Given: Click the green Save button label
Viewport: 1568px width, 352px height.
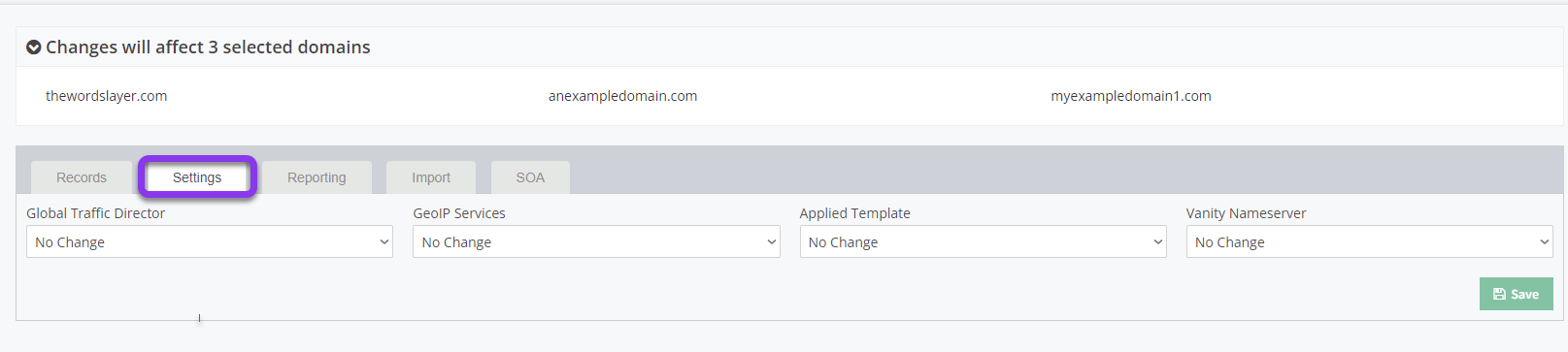Looking at the screenshot, I should pyautogui.click(x=1524, y=295).
